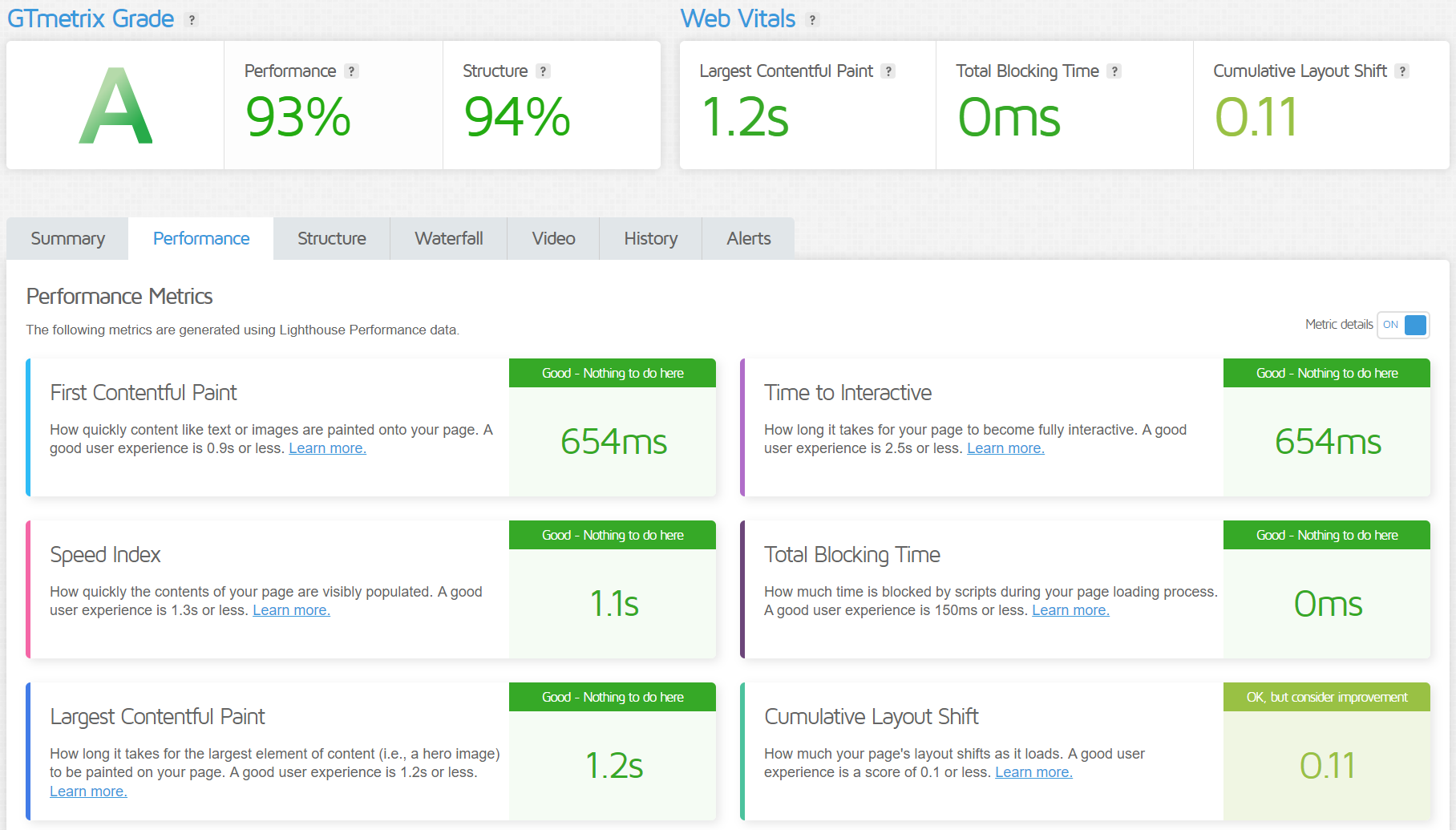The image size is (1456, 830).
Task: View the History tab
Action: (651, 239)
